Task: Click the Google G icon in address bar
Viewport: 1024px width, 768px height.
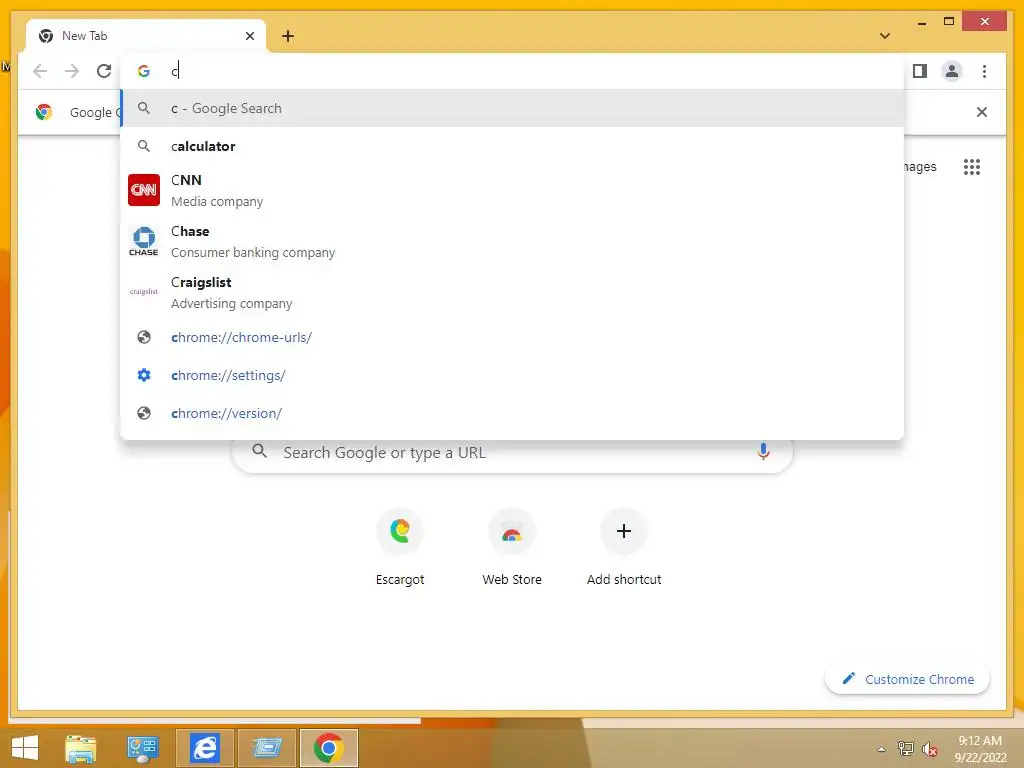Action: click(144, 71)
